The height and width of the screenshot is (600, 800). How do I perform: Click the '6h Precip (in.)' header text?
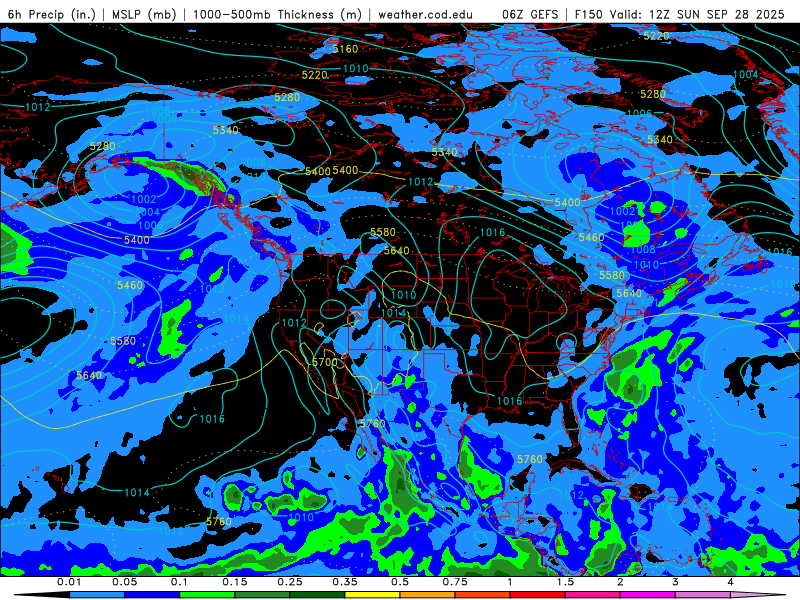click(52, 14)
